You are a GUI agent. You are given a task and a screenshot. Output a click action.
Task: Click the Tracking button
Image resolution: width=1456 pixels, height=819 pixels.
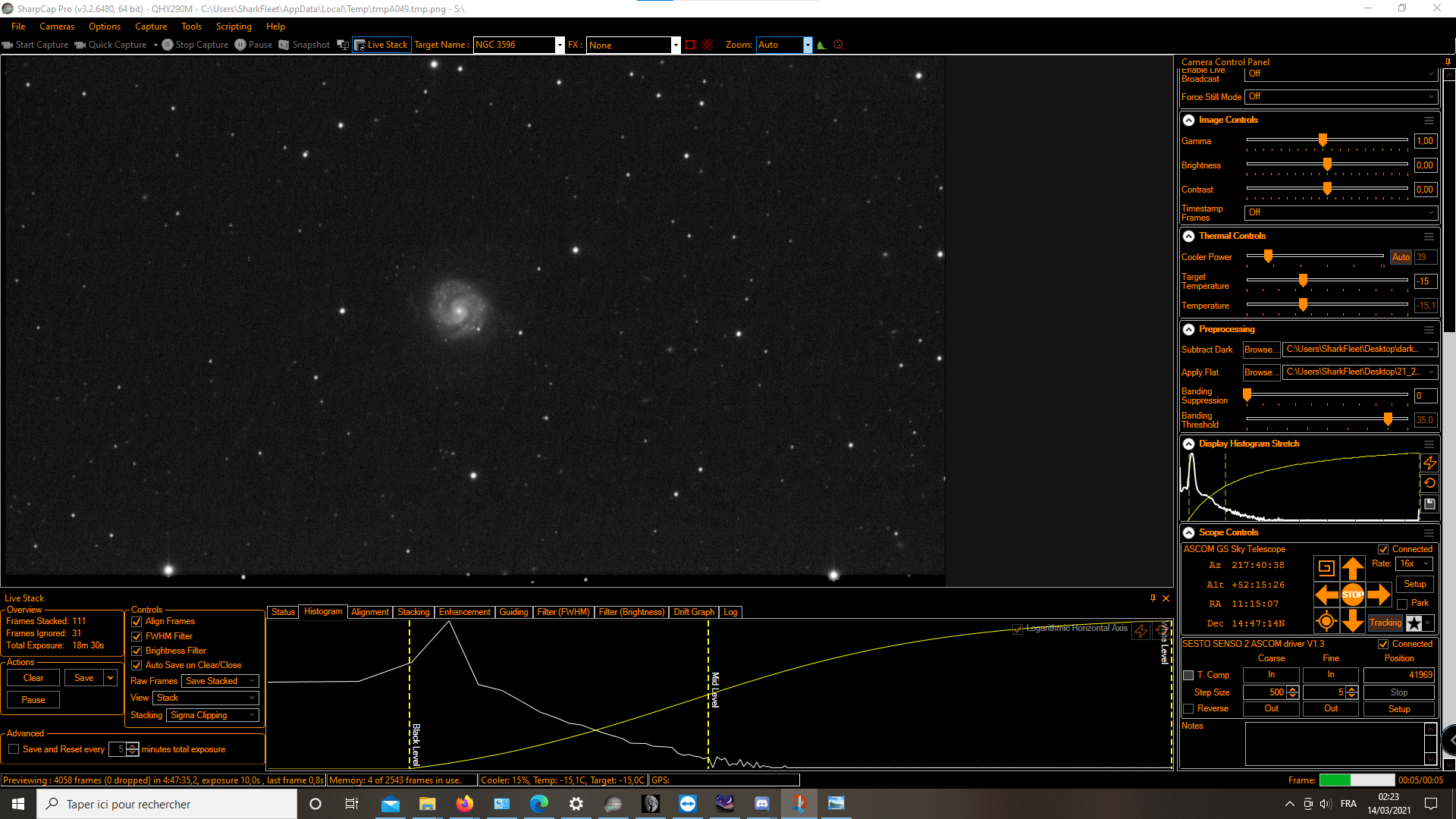pyautogui.click(x=1385, y=623)
